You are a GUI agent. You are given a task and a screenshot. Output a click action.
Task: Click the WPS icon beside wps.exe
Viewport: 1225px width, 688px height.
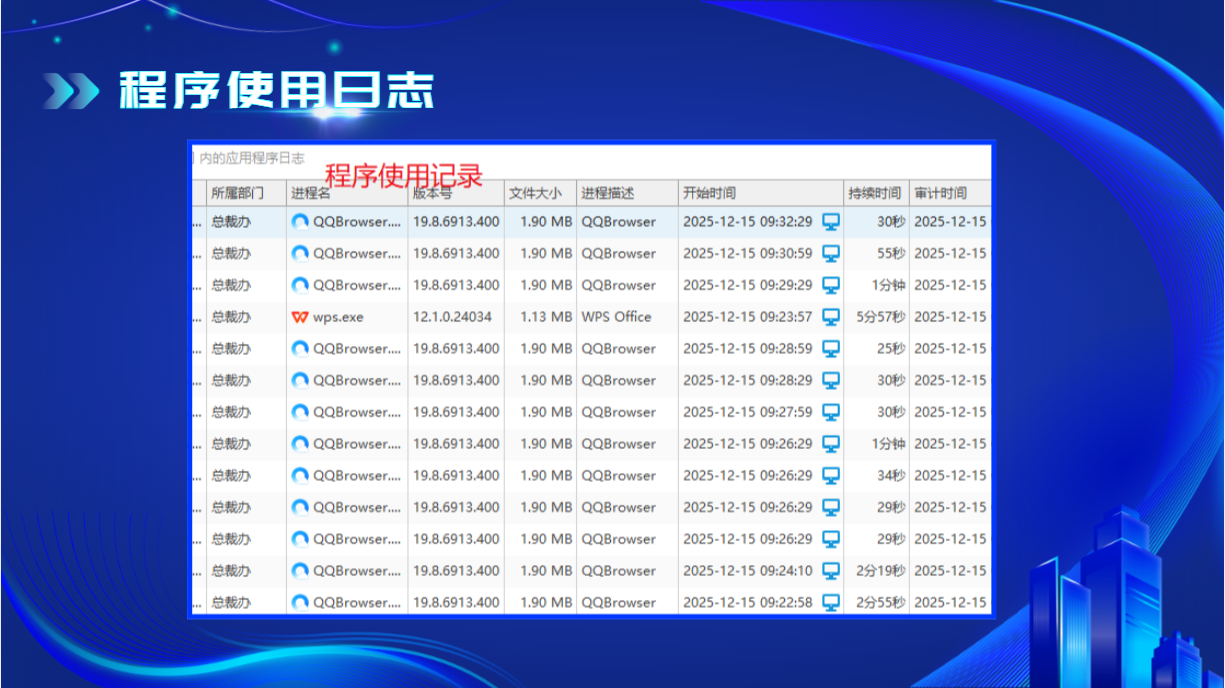(300, 317)
